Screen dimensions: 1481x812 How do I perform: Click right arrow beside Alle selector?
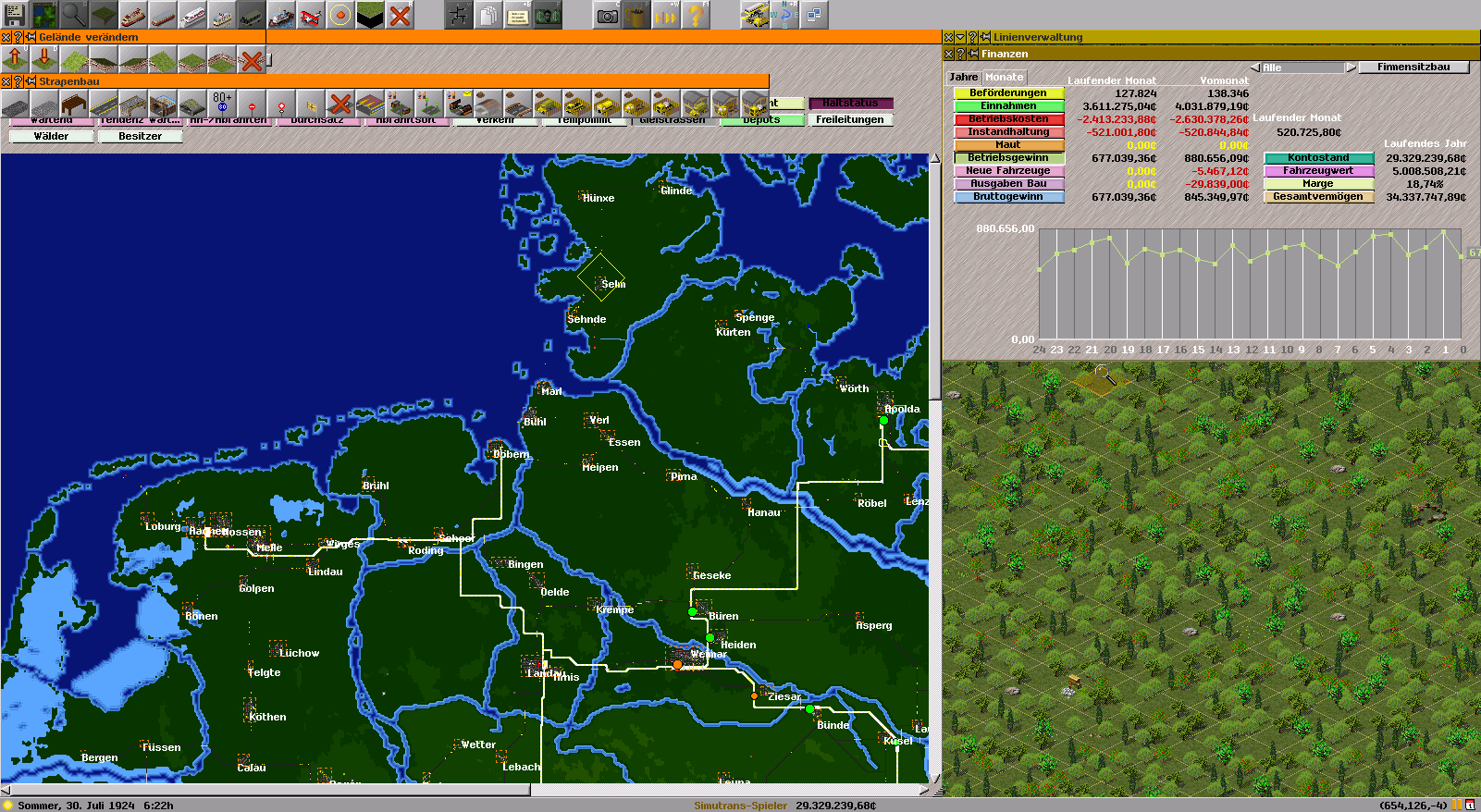pyautogui.click(x=1351, y=68)
